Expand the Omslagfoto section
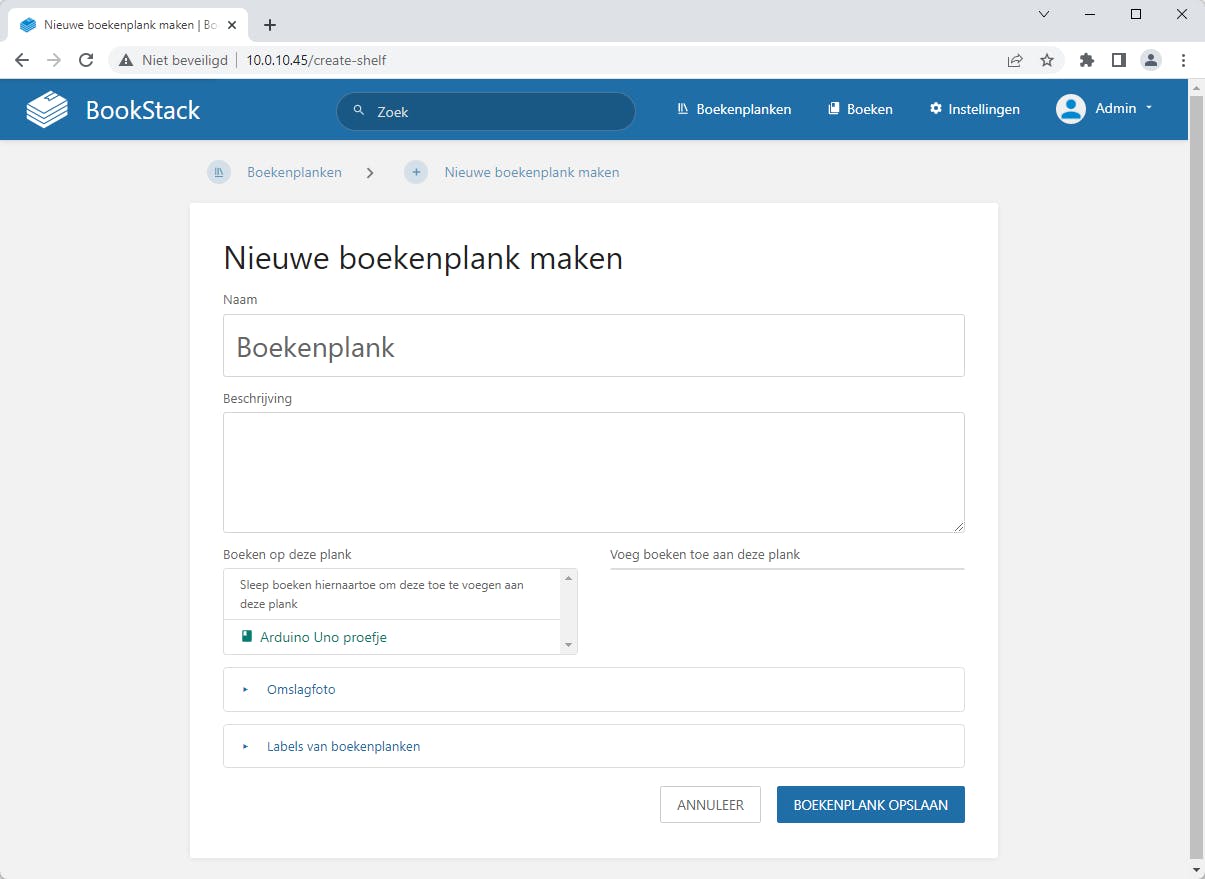 (593, 689)
